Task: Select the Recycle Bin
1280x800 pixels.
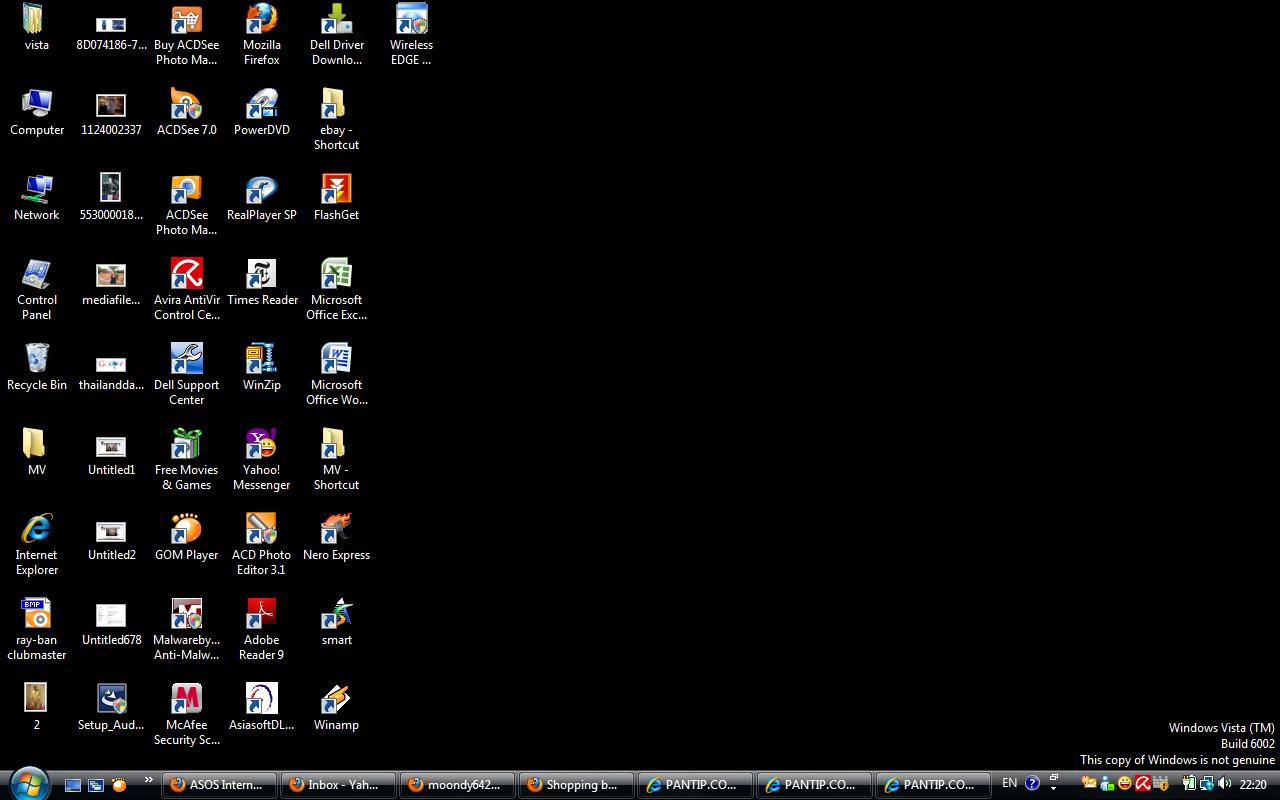Action: pyautogui.click(x=36, y=367)
